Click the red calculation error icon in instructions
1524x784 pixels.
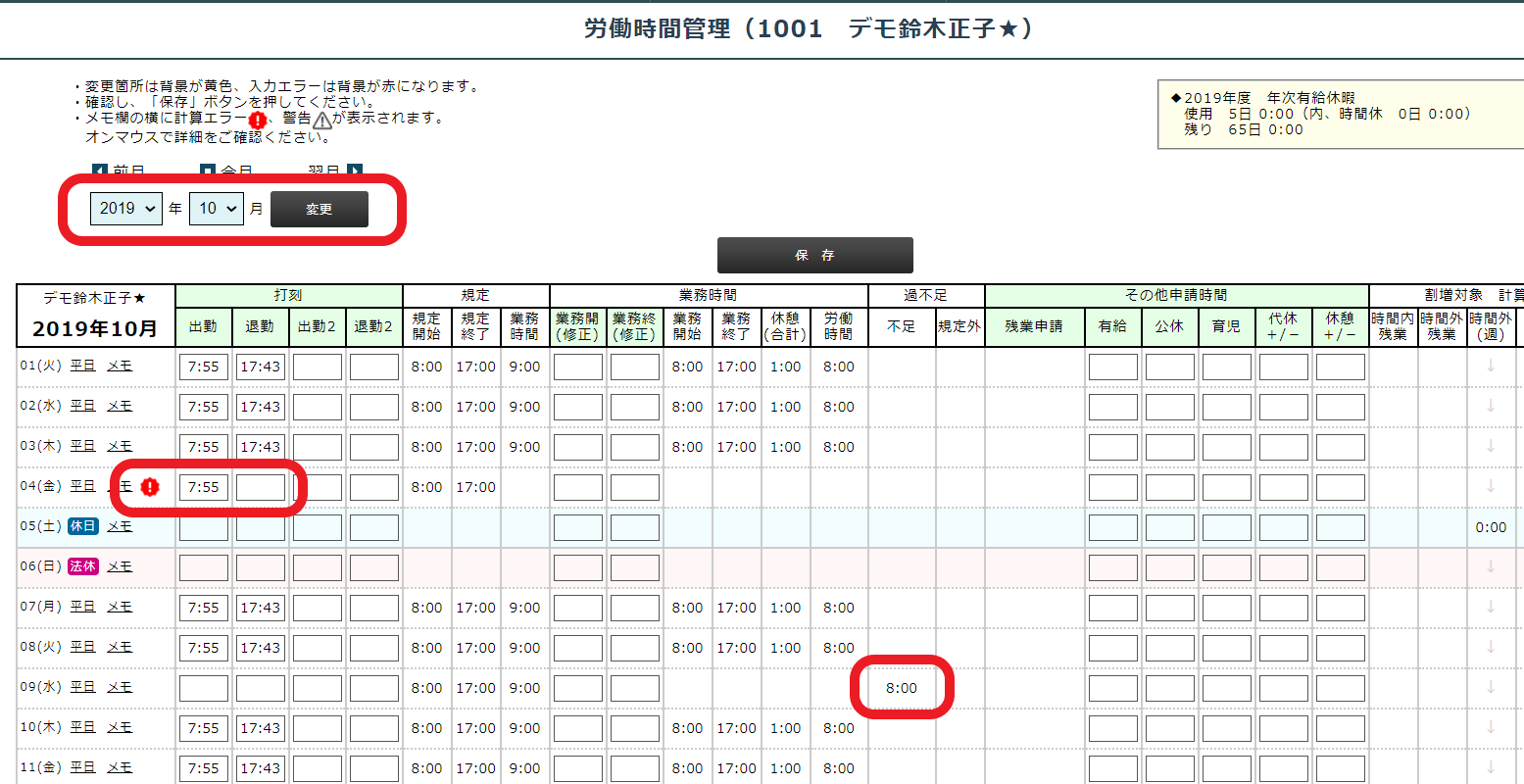tap(257, 121)
